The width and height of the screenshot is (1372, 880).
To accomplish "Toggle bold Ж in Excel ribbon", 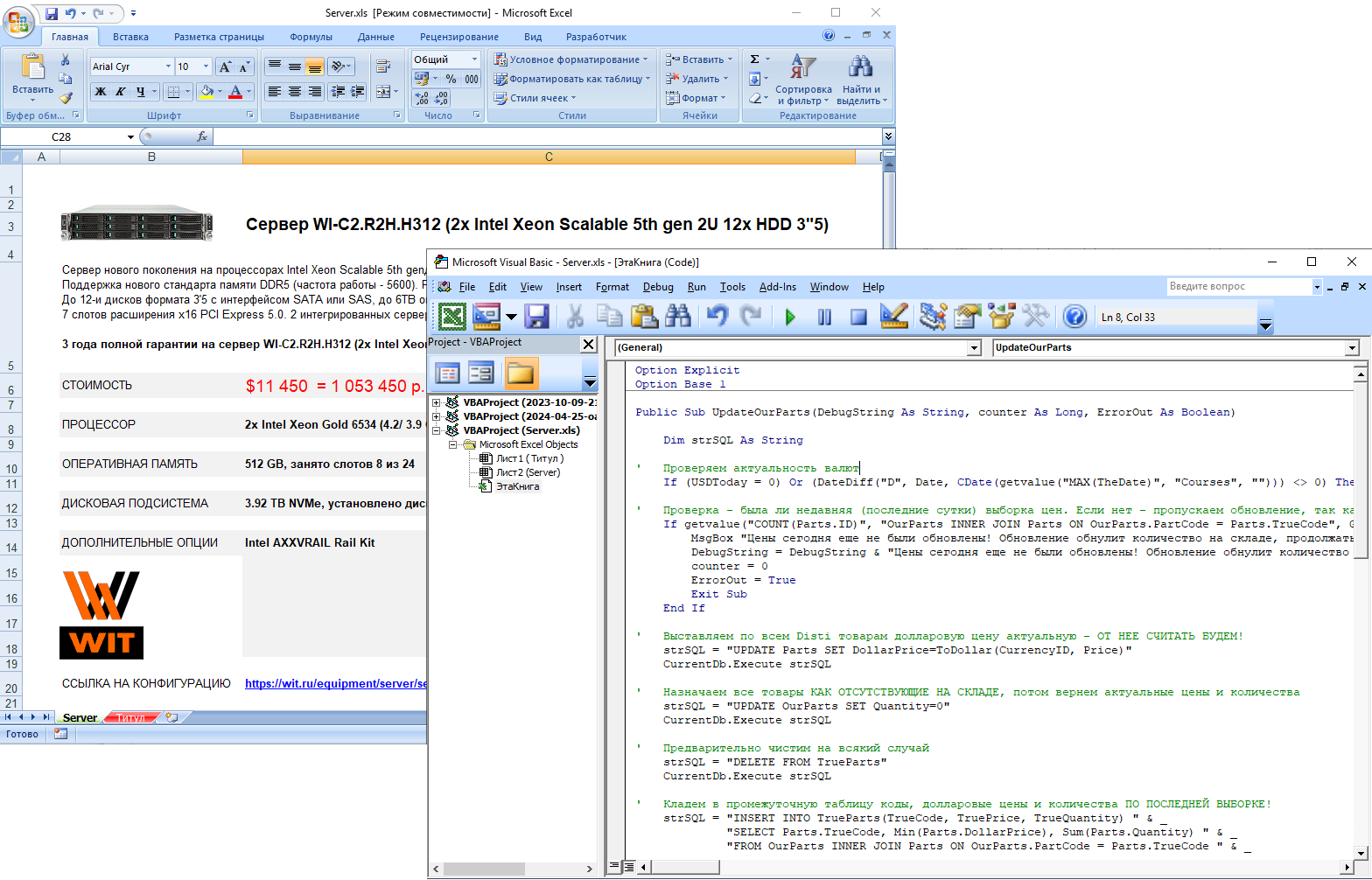I will click(x=101, y=92).
